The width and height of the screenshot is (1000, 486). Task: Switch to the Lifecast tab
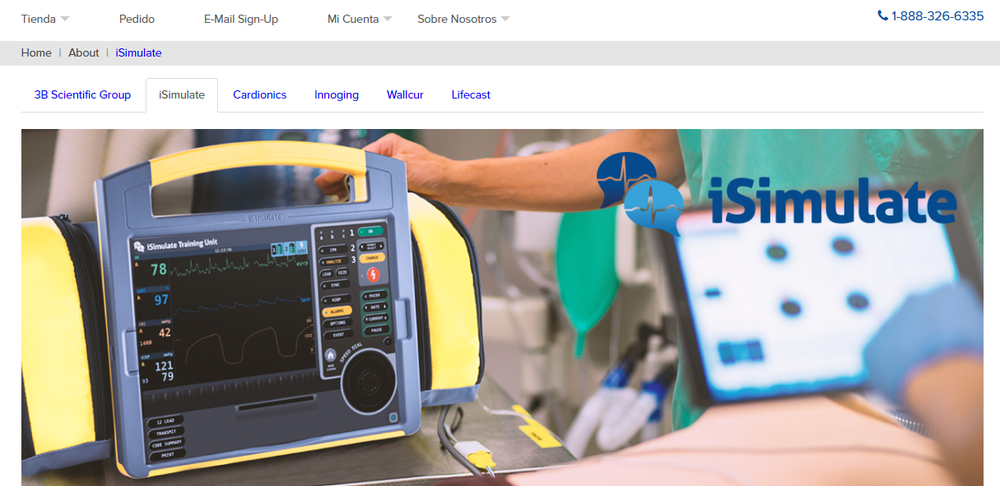pyautogui.click(x=471, y=95)
